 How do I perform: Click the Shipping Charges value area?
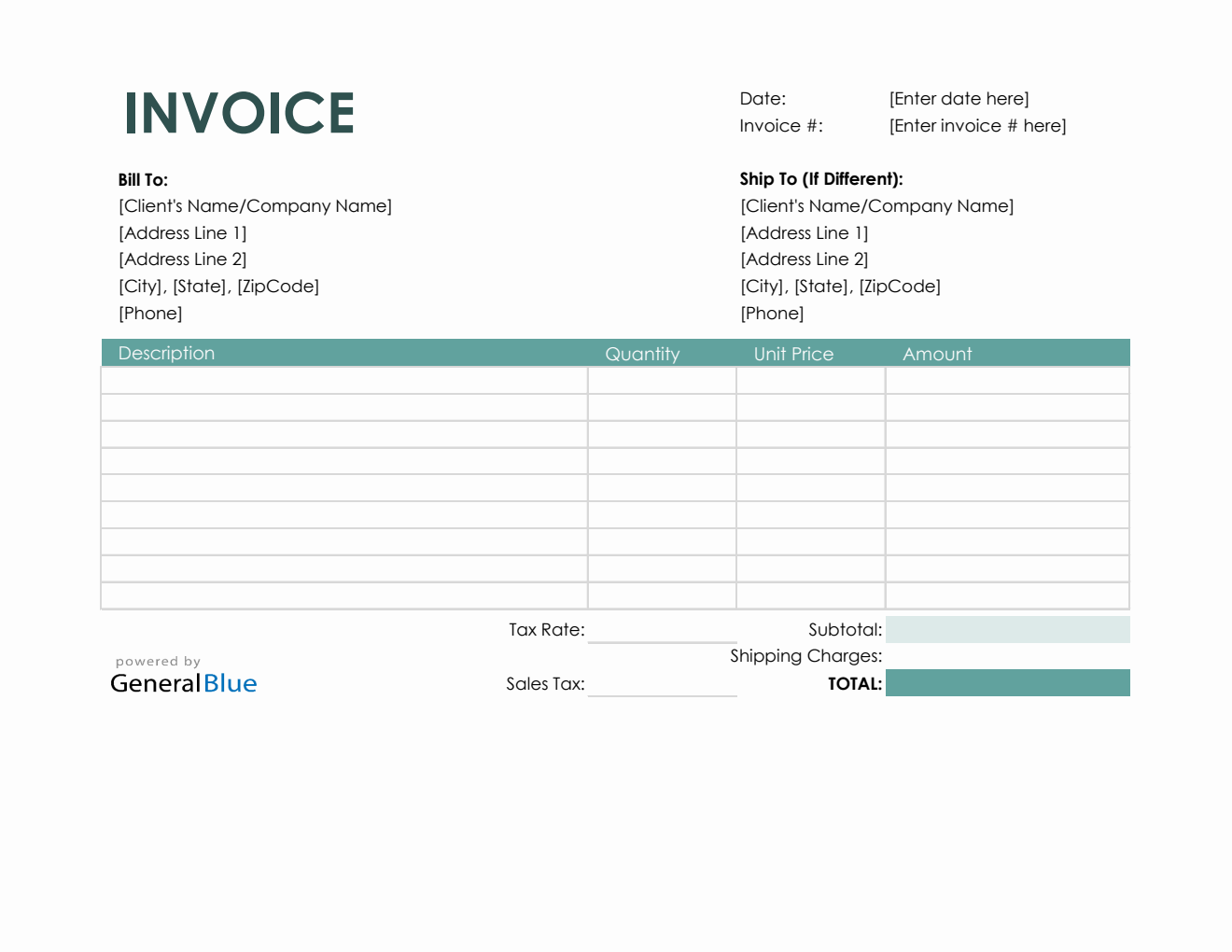[x=1007, y=656]
